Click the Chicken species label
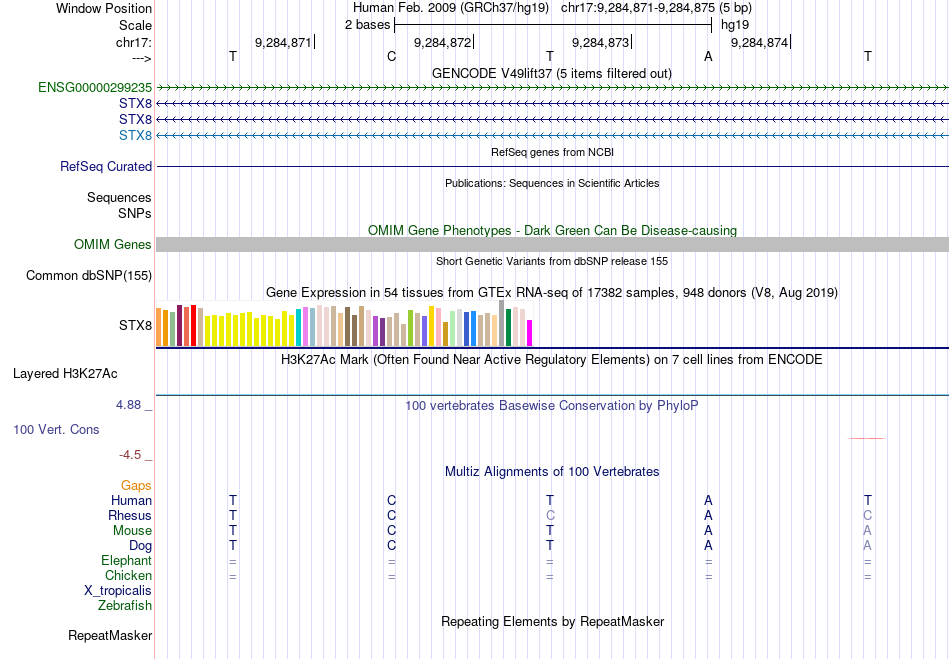Screen dimensions: 950x659 pos(128,575)
